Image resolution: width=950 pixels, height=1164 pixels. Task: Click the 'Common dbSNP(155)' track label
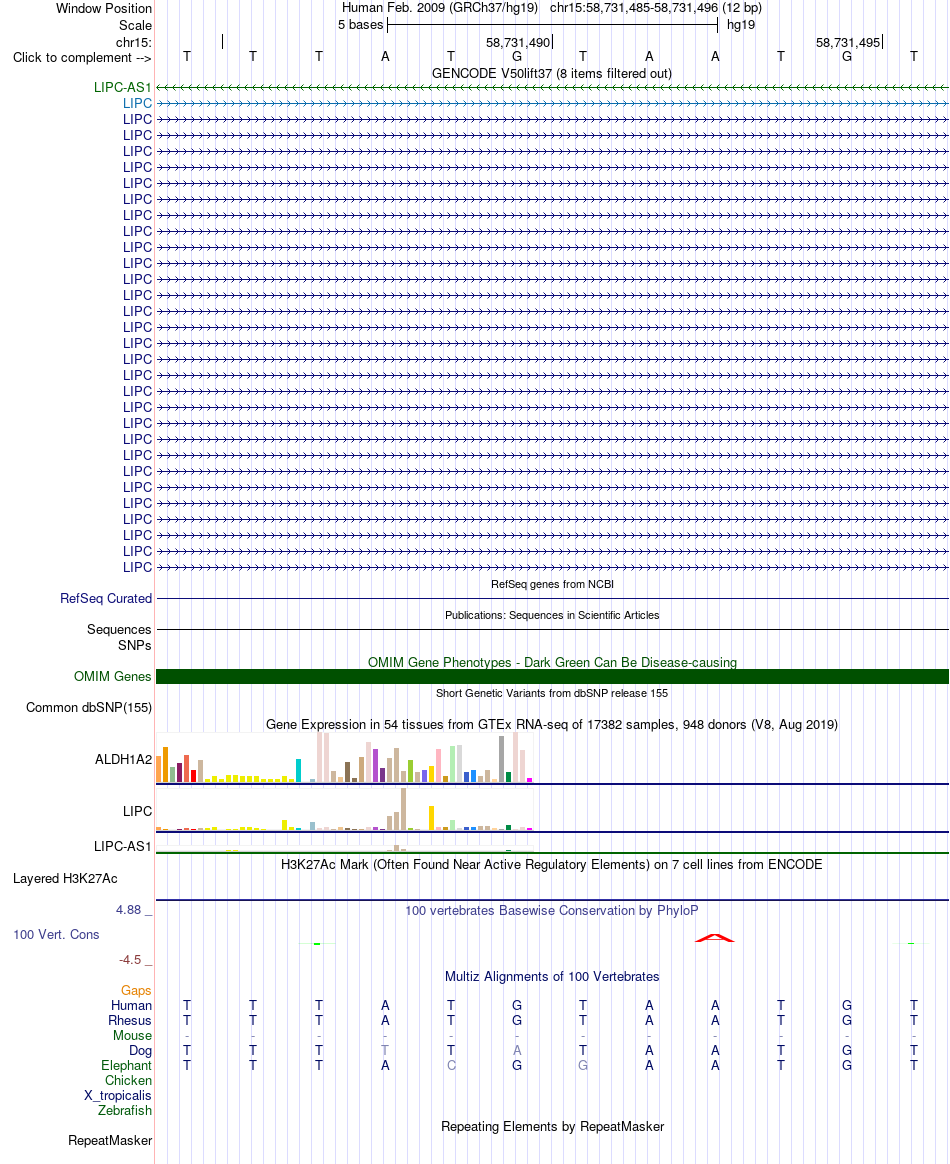89,707
